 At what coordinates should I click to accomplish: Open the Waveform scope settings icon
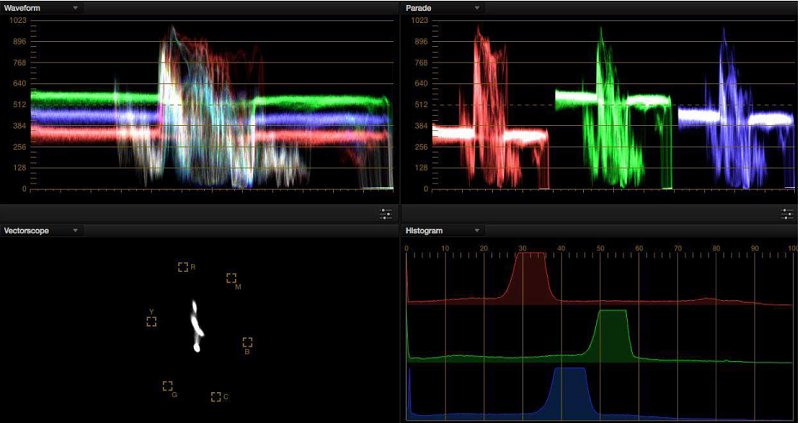coord(386,214)
